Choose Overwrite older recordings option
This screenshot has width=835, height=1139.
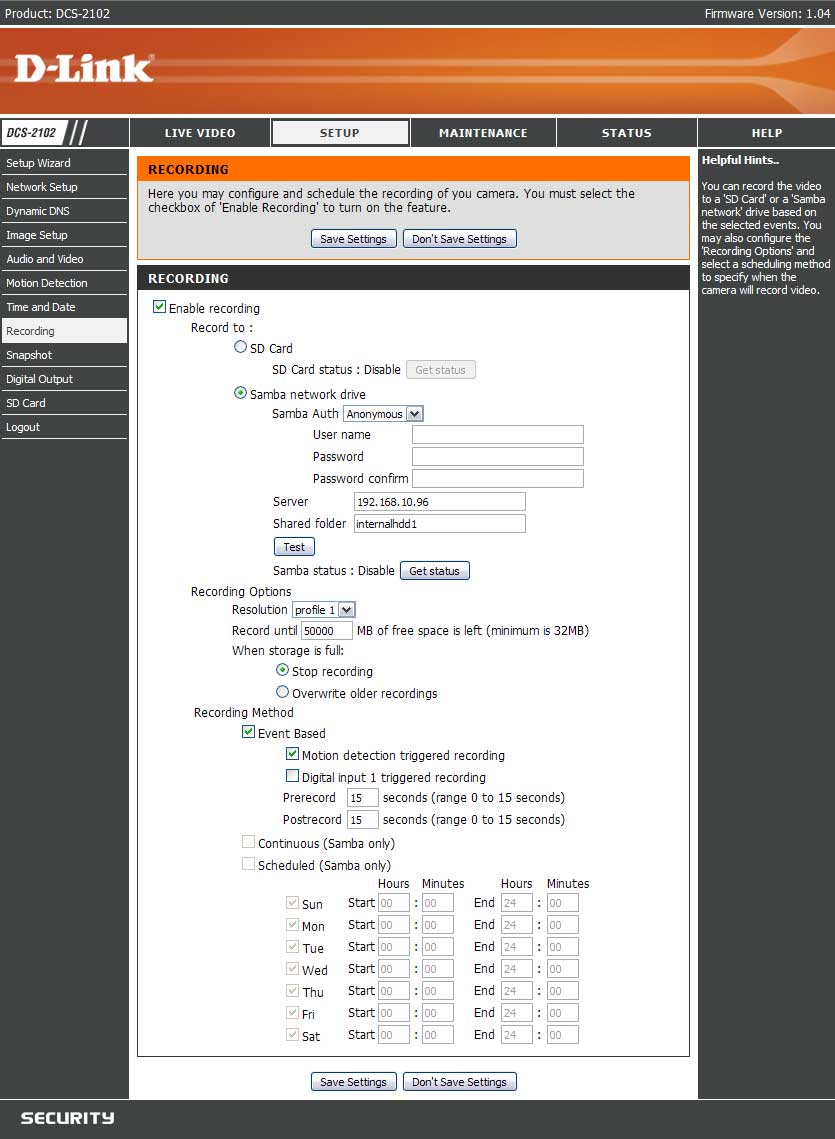[x=283, y=692]
